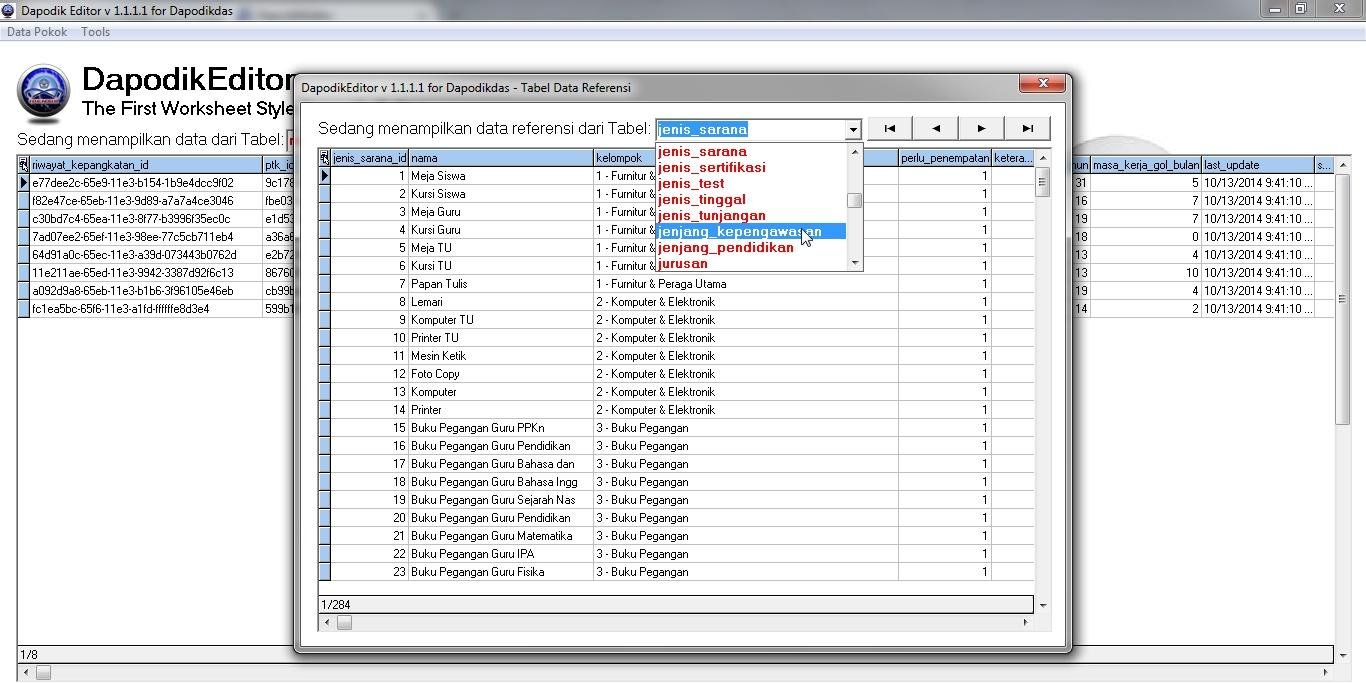Image resolution: width=1366 pixels, height=683 pixels.
Task: Select the Printer TU cell
Action: [x=501, y=338]
